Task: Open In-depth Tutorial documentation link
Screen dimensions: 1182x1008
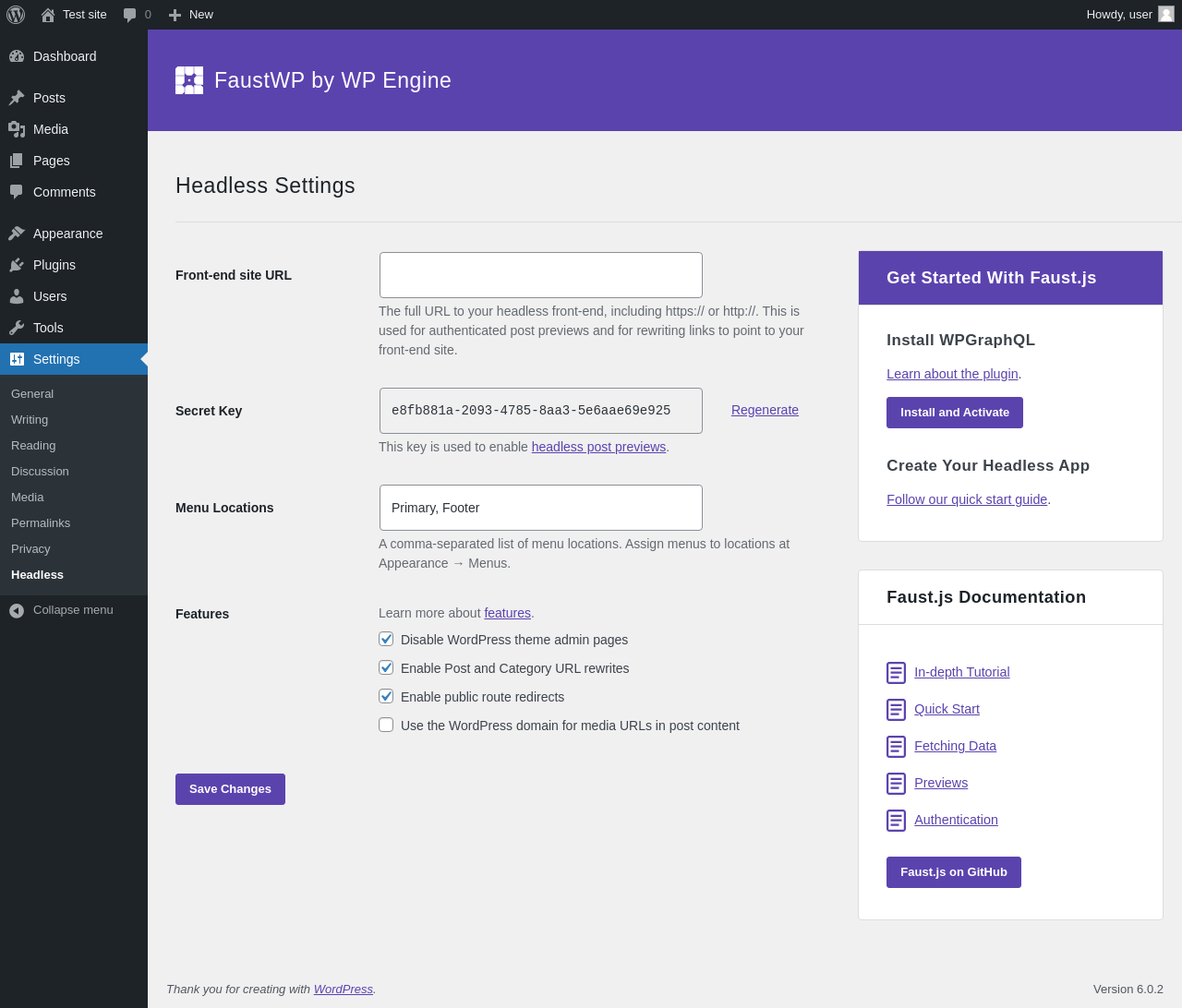Action: tap(962, 672)
